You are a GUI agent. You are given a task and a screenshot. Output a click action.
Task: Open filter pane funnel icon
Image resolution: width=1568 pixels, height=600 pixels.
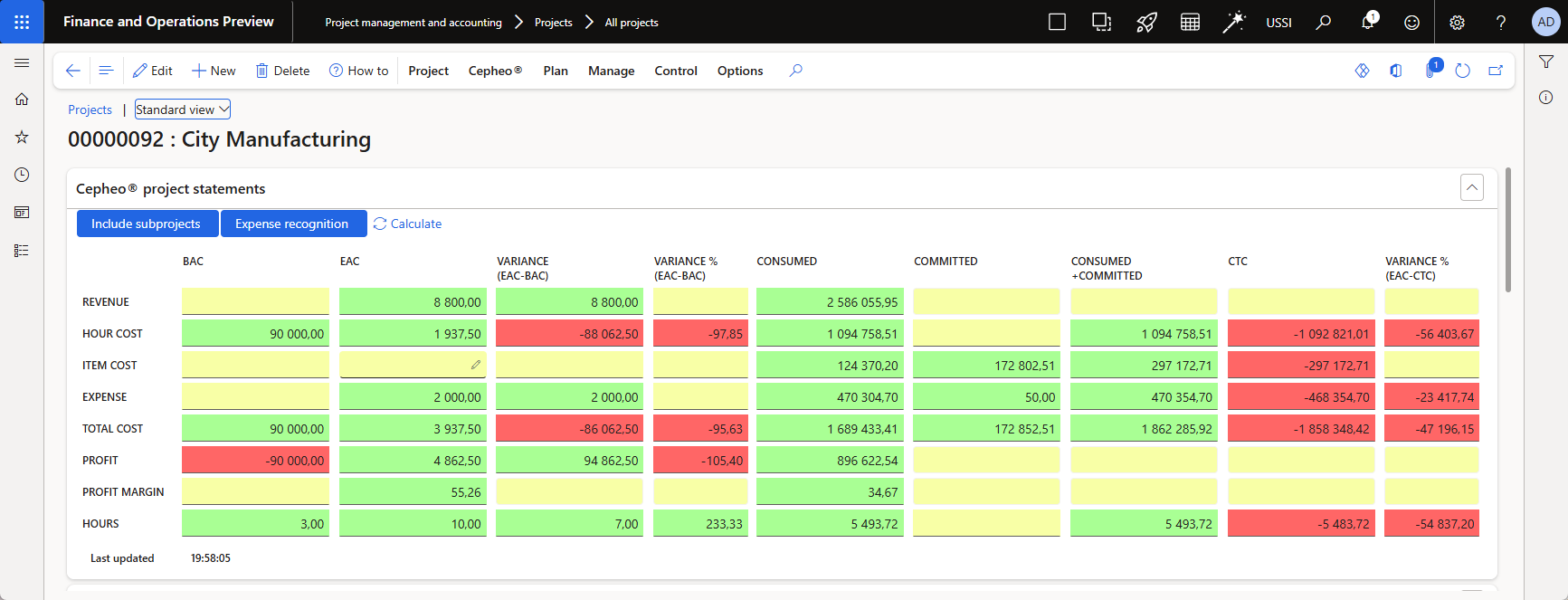pos(1546,62)
